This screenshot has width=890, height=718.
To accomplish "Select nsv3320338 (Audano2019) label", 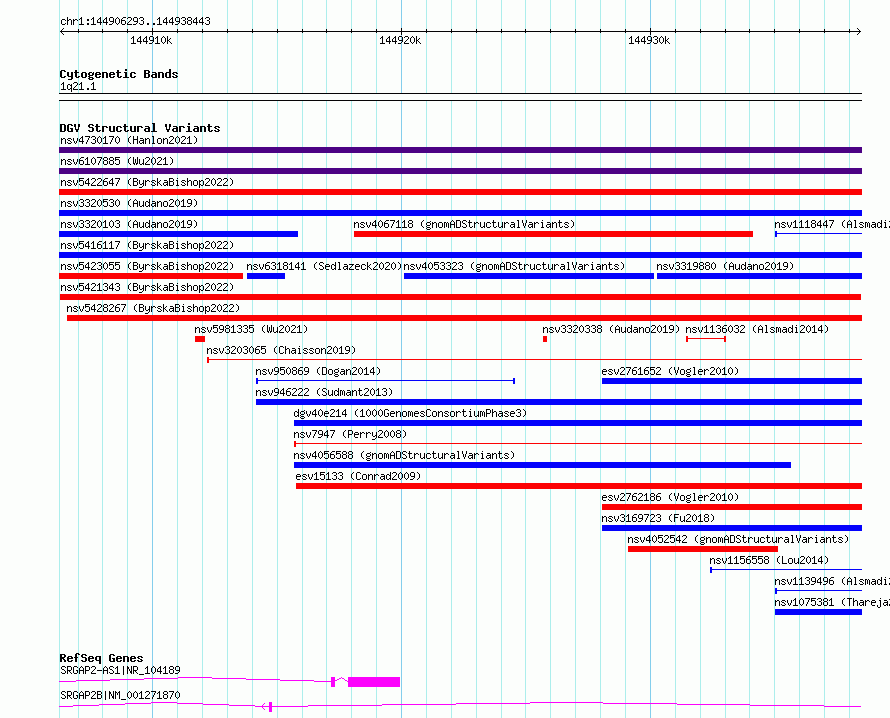I will click(611, 329).
